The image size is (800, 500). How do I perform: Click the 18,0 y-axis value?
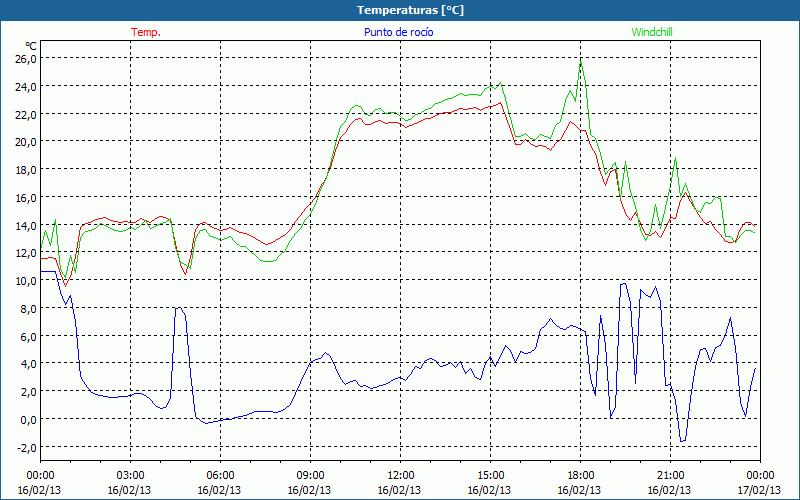tap(26, 170)
